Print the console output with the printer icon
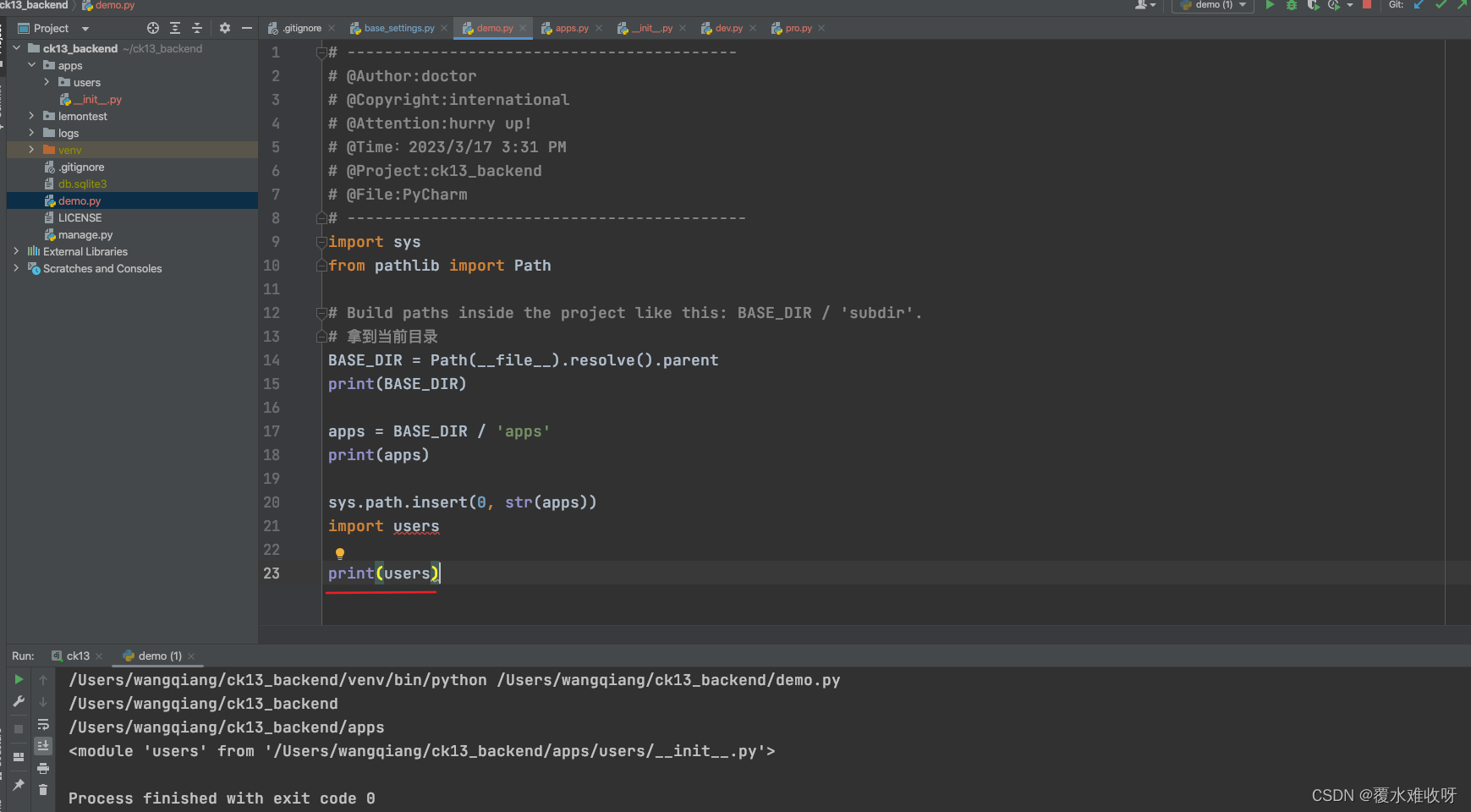Image resolution: width=1471 pixels, height=812 pixels. 43,768
